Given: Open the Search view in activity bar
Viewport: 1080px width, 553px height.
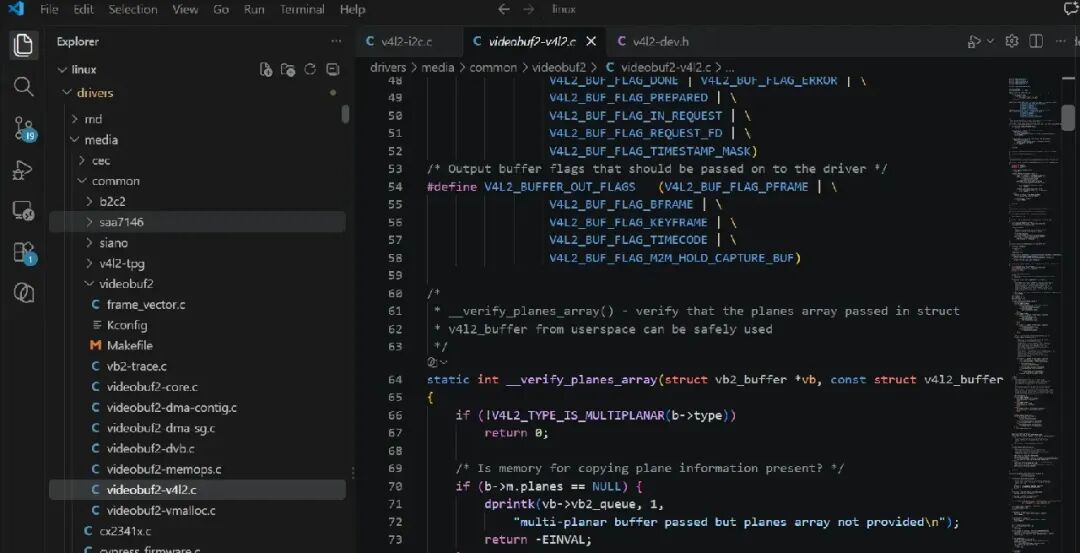Looking at the screenshot, I should tap(23, 87).
